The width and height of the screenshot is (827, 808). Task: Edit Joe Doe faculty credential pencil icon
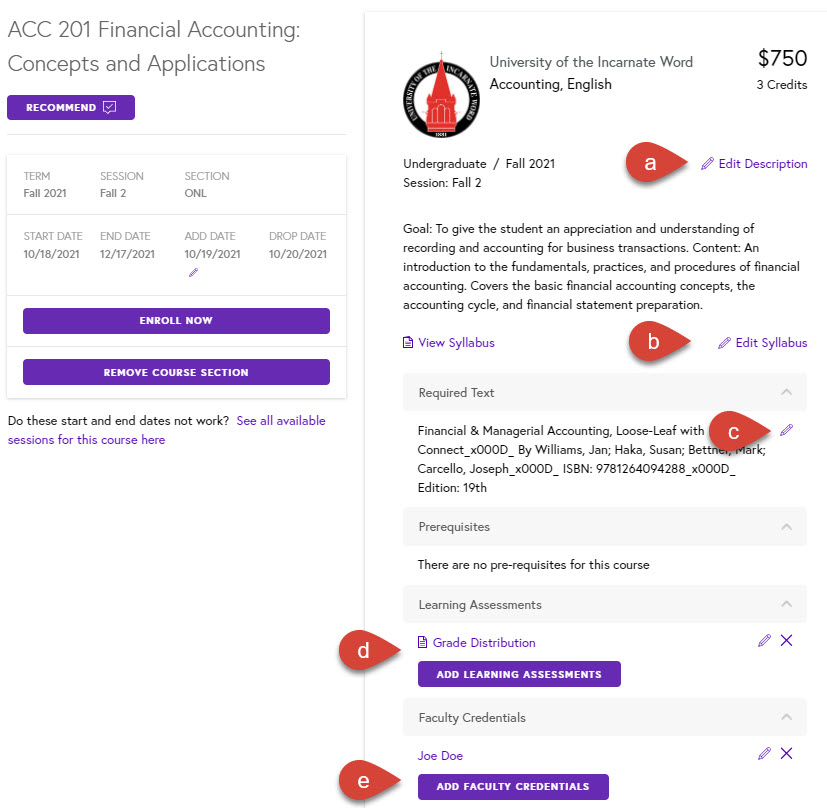coord(764,754)
